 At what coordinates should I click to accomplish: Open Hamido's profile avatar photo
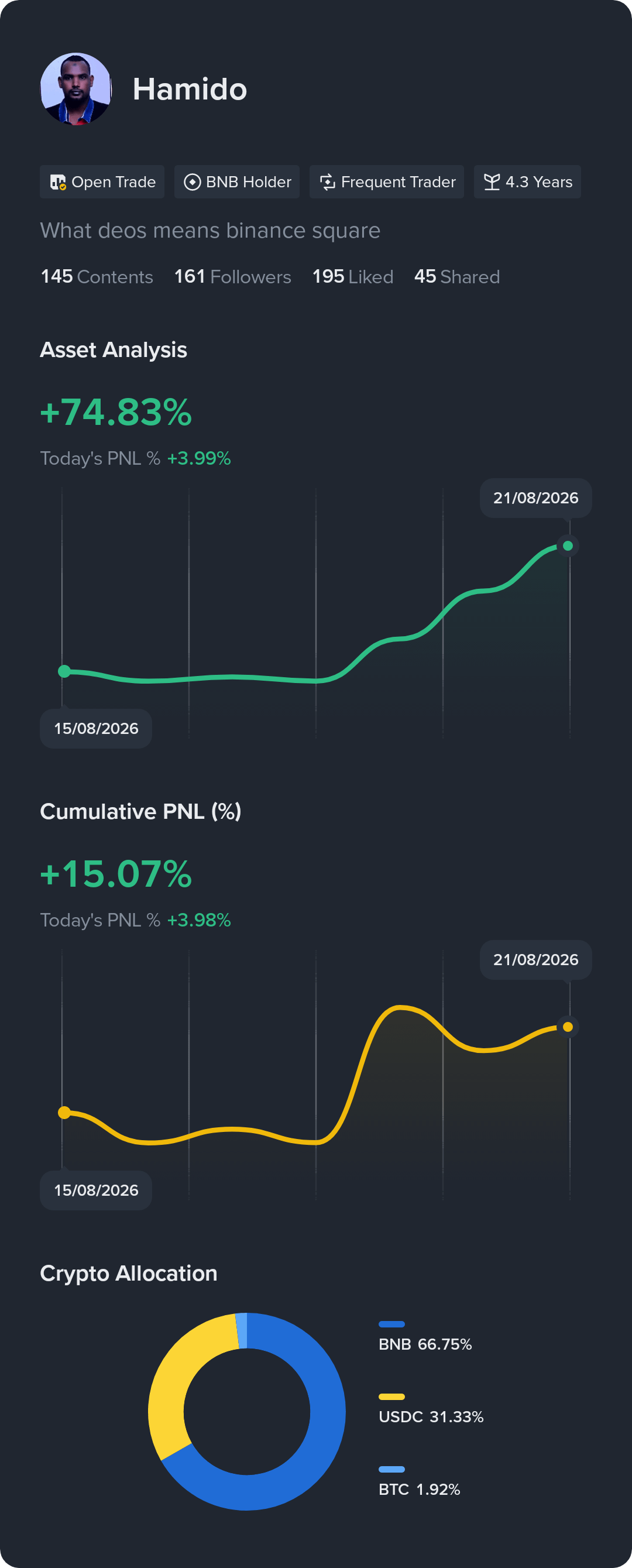tap(76, 89)
